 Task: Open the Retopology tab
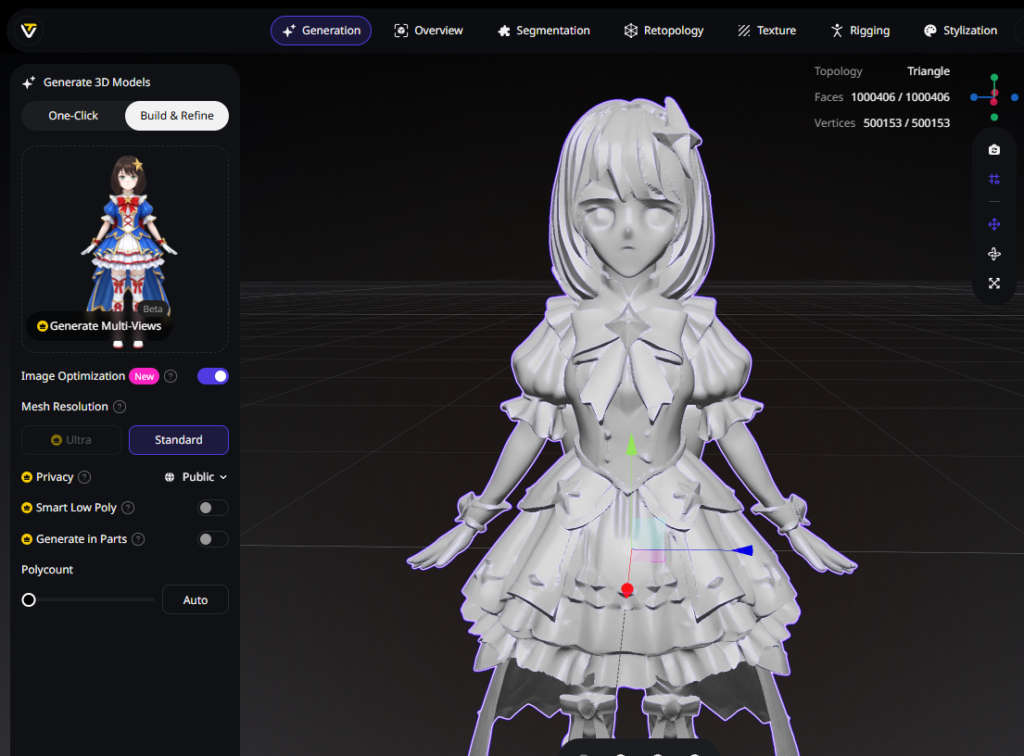(663, 31)
